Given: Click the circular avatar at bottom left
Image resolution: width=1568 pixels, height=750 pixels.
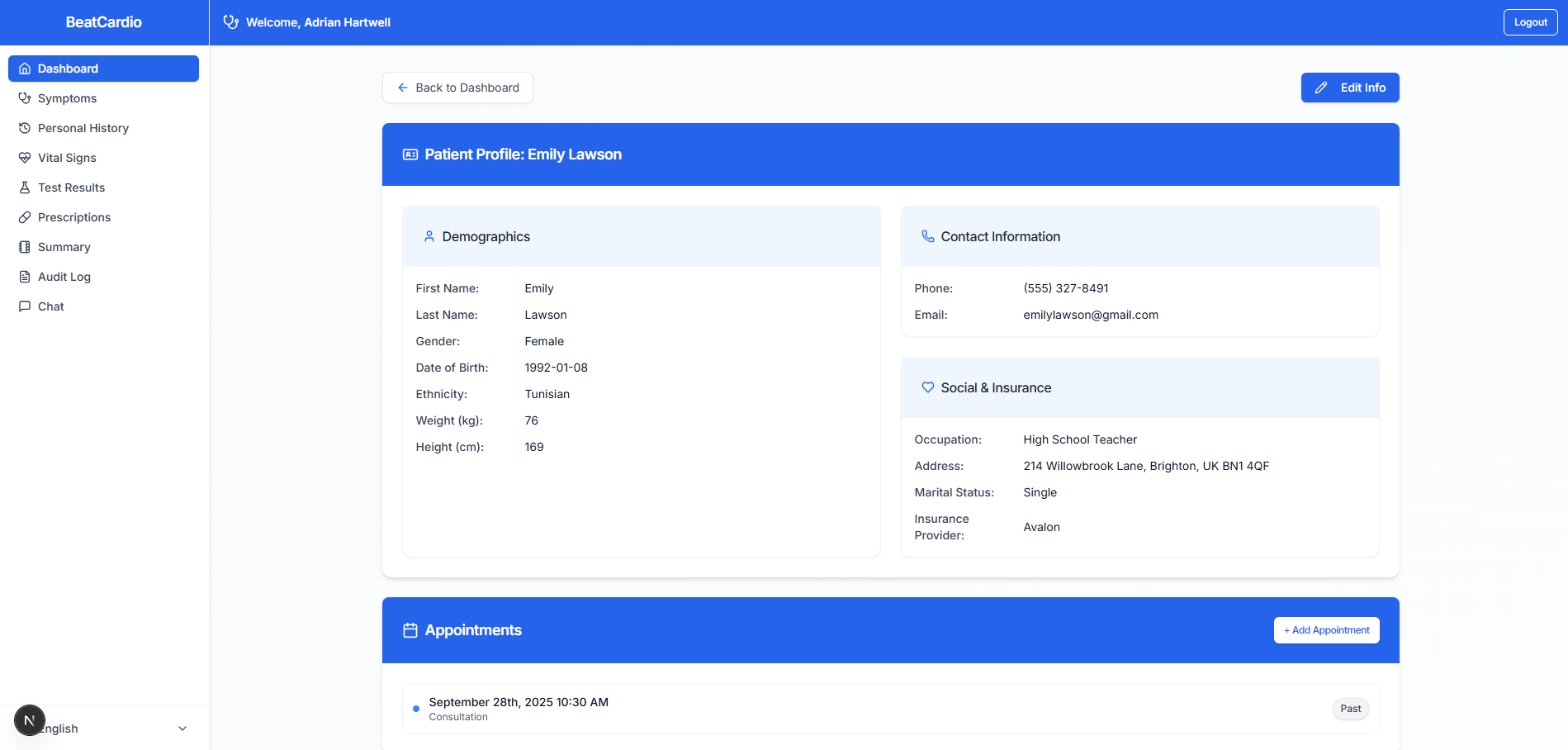Looking at the screenshot, I should point(30,719).
